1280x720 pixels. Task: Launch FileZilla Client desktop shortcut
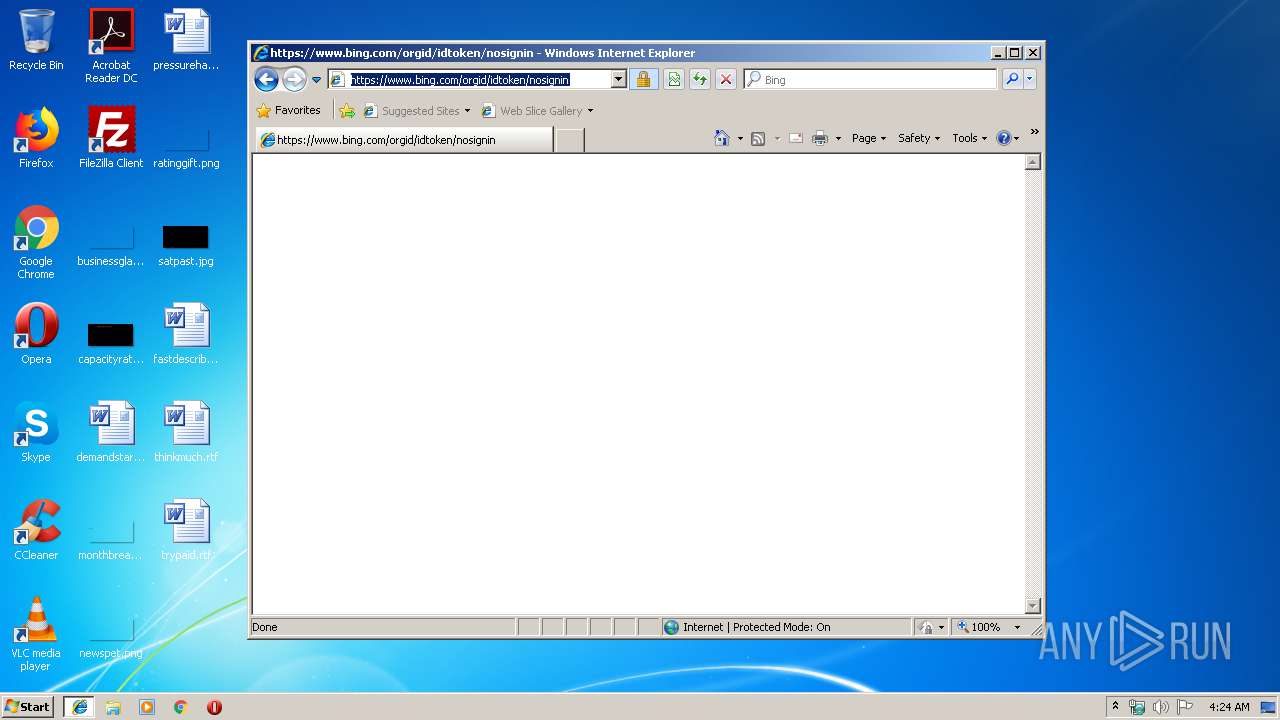click(111, 138)
